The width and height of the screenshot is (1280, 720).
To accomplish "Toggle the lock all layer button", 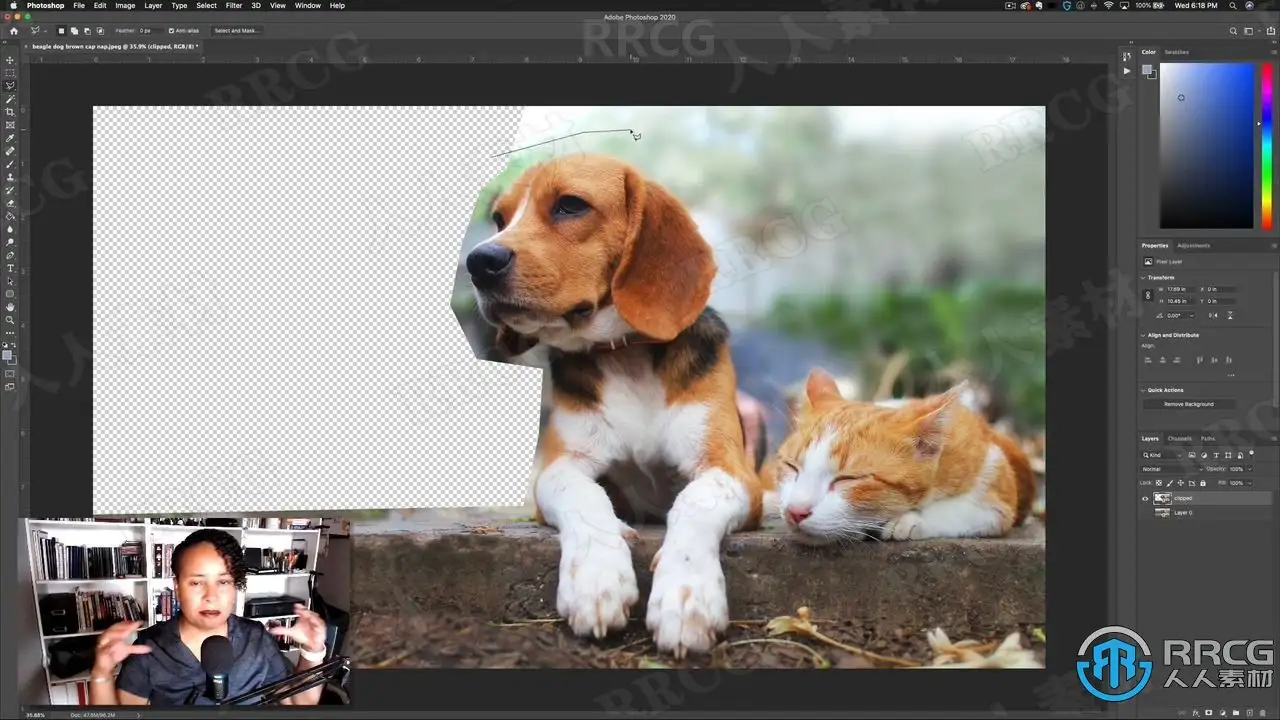I will point(1202,483).
